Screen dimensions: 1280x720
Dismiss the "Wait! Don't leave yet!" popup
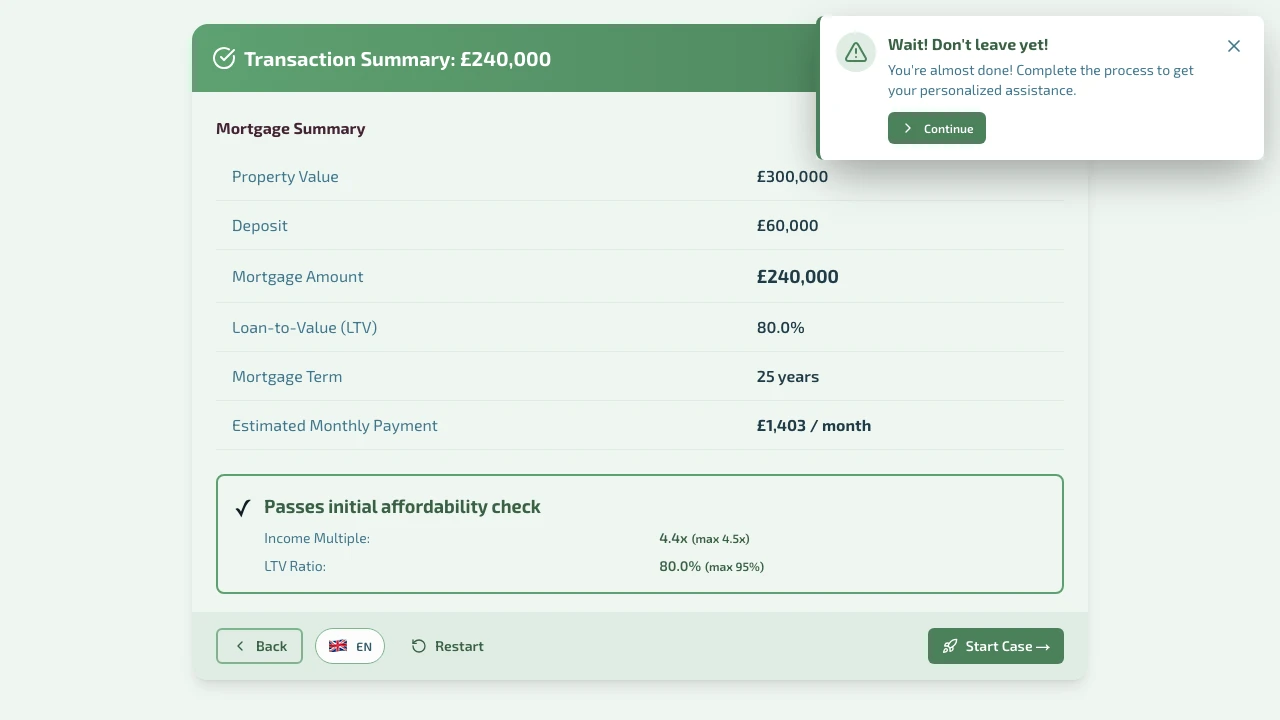[x=1234, y=46]
